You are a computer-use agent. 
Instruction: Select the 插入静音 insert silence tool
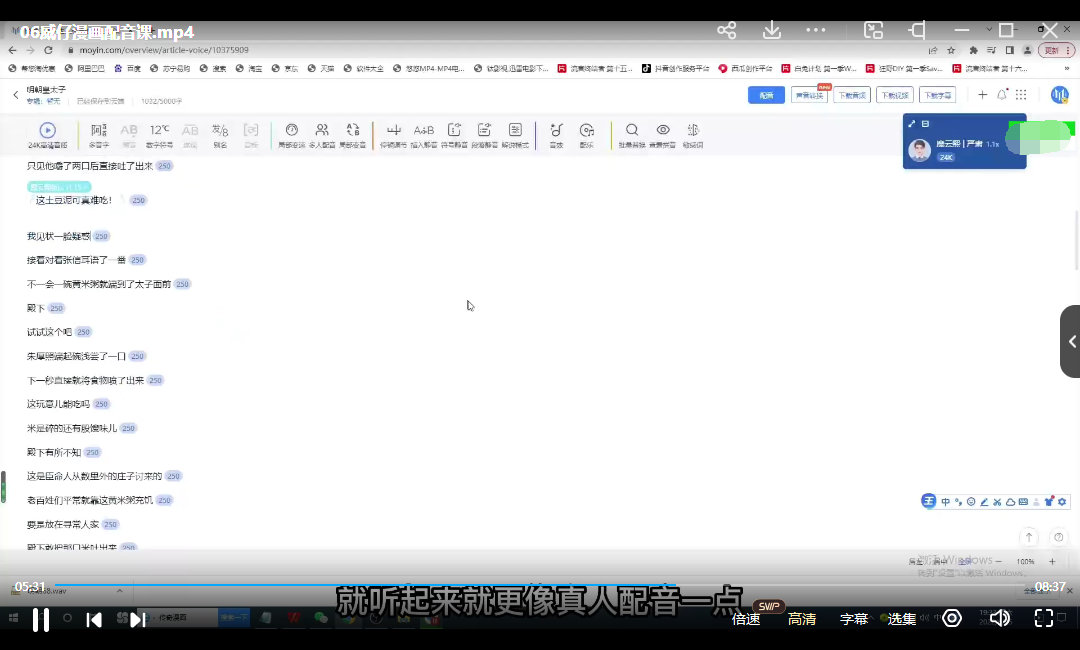pyautogui.click(x=424, y=135)
